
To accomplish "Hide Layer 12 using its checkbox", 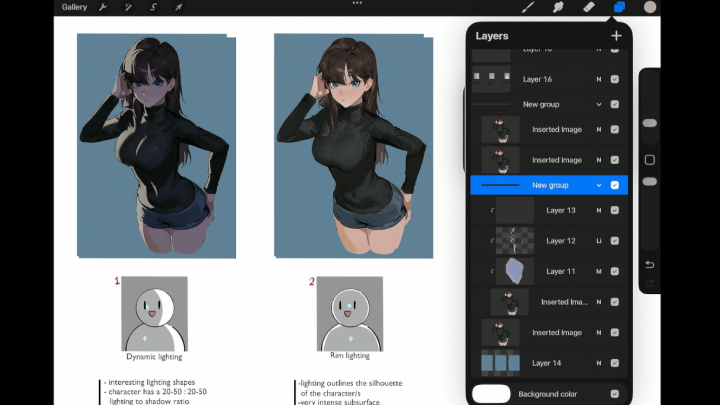I will (615, 241).
